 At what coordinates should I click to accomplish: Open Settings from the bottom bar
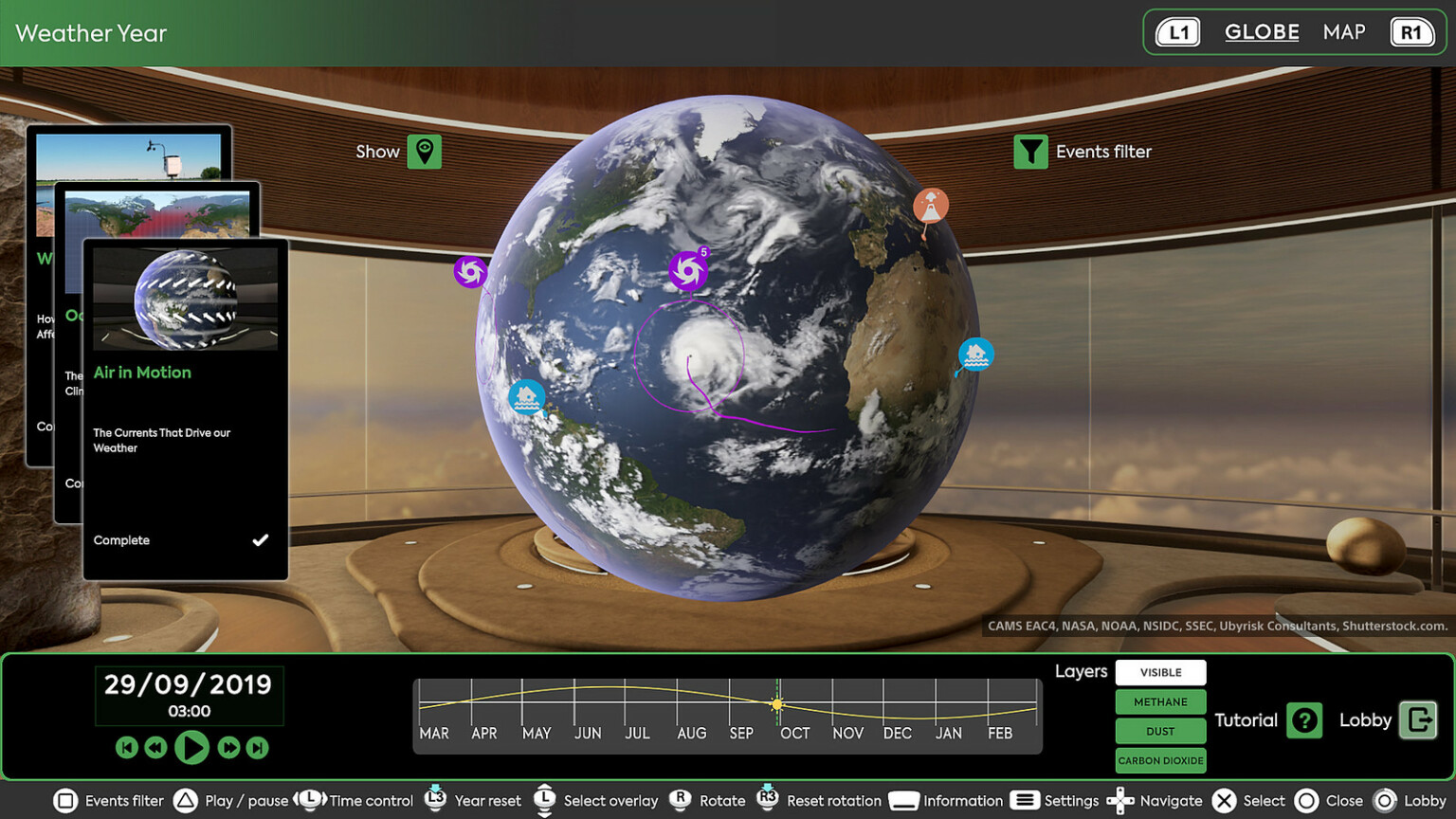(1025, 800)
